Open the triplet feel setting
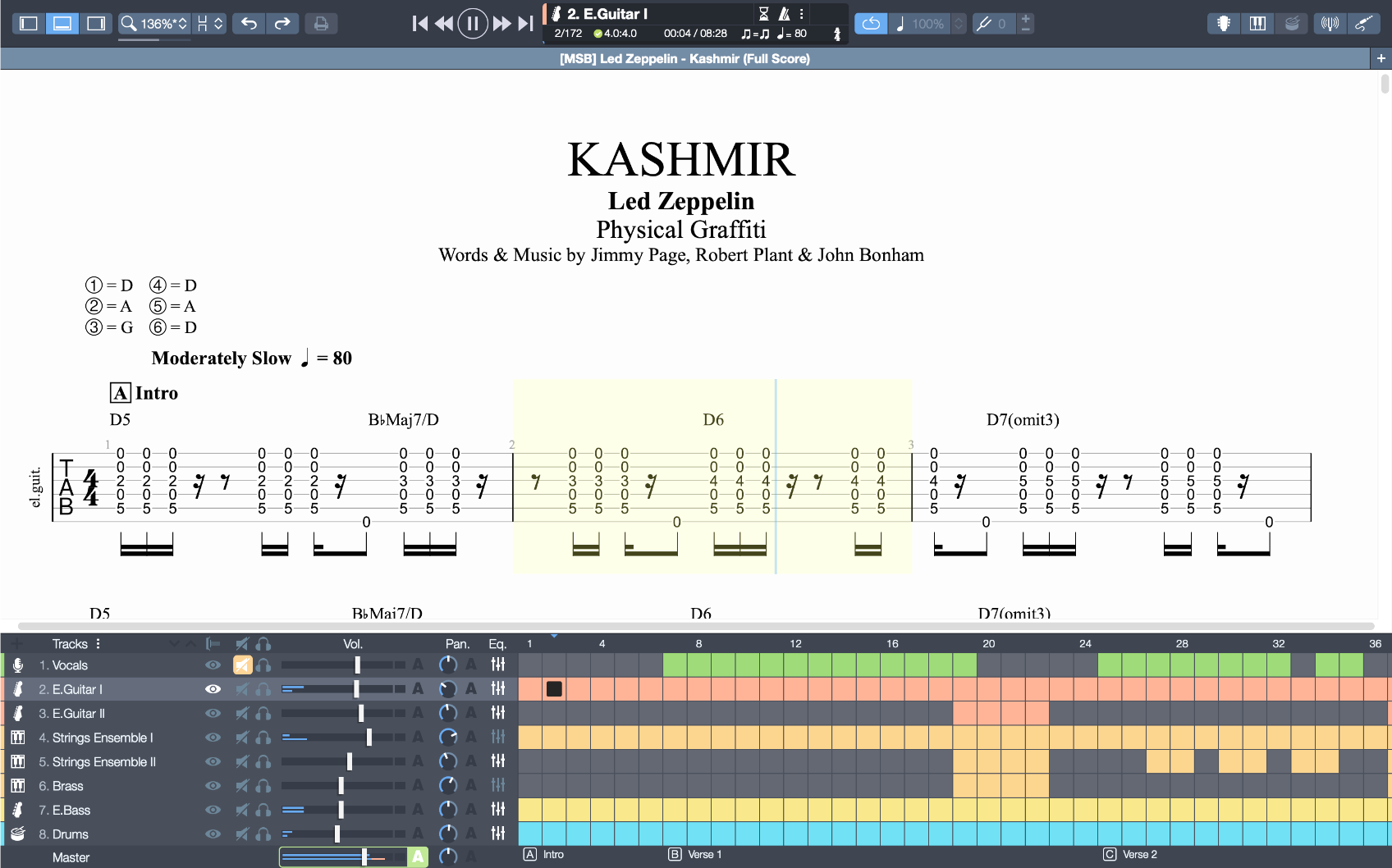This screenshot has height=868, width=1392. click(755, 34)
